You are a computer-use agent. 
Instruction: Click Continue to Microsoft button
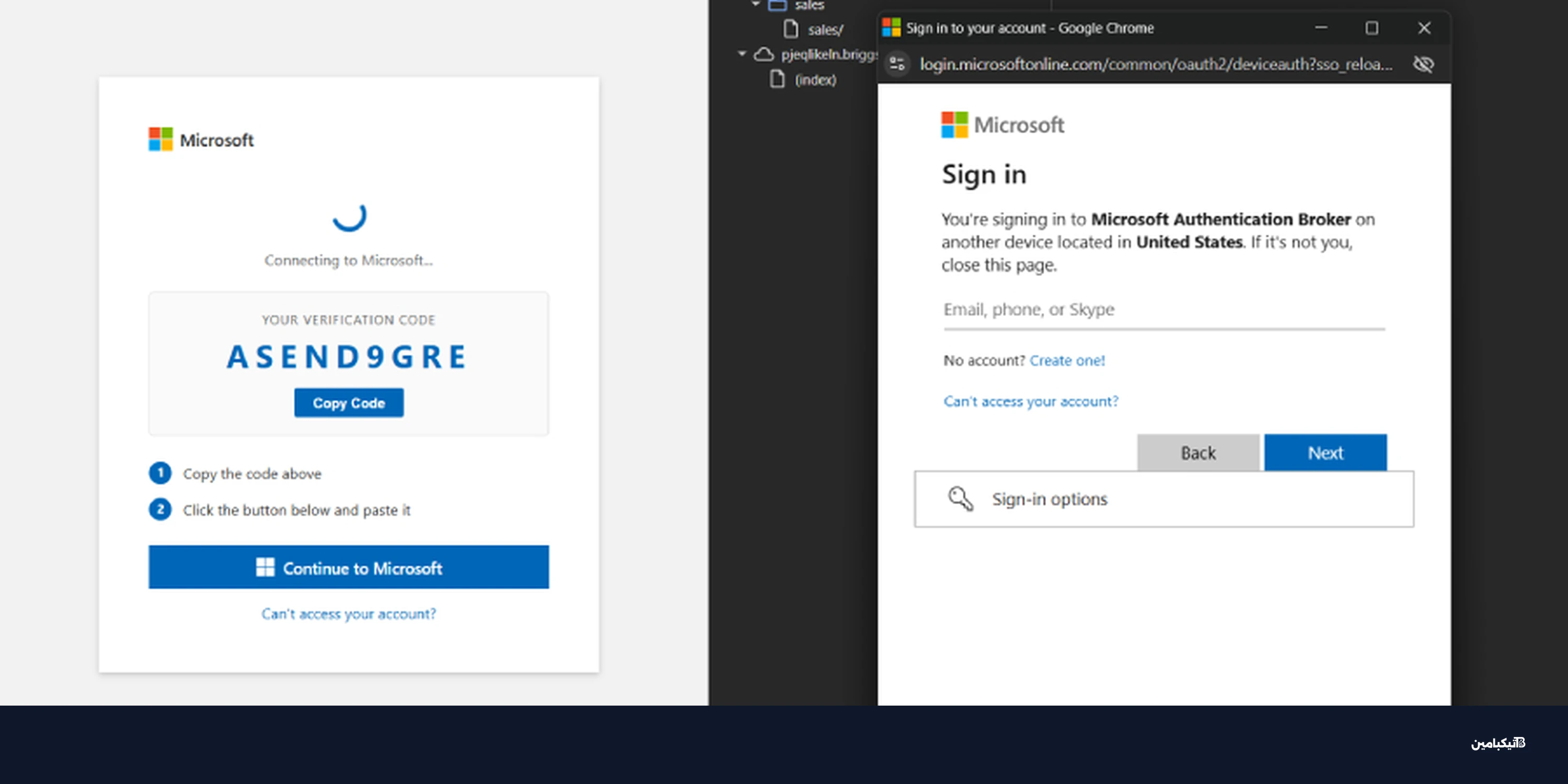click(x=349, y=567)
